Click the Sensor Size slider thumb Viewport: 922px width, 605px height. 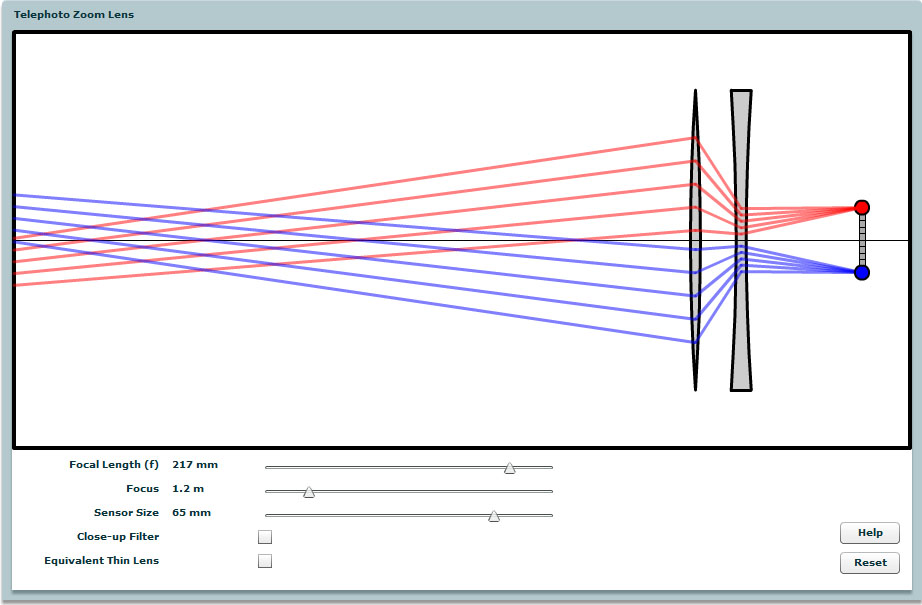(x=493, y=515)
